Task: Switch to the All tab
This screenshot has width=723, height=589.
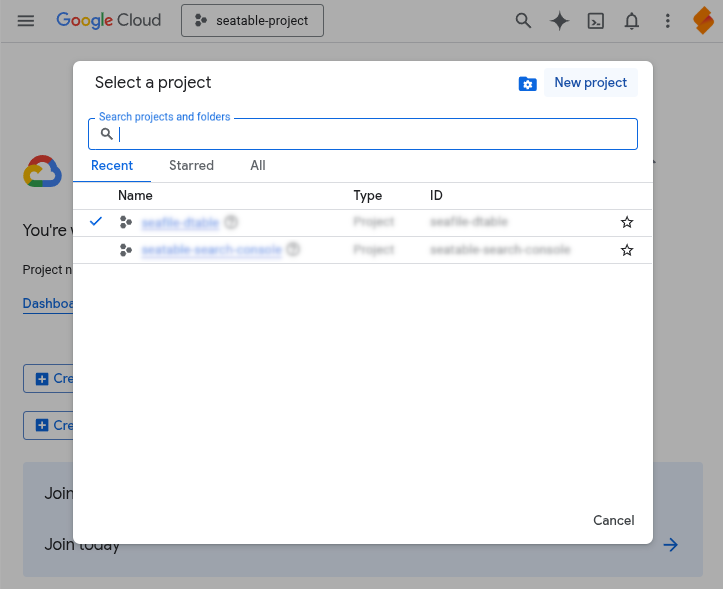Action: click(x=258, y=166)
